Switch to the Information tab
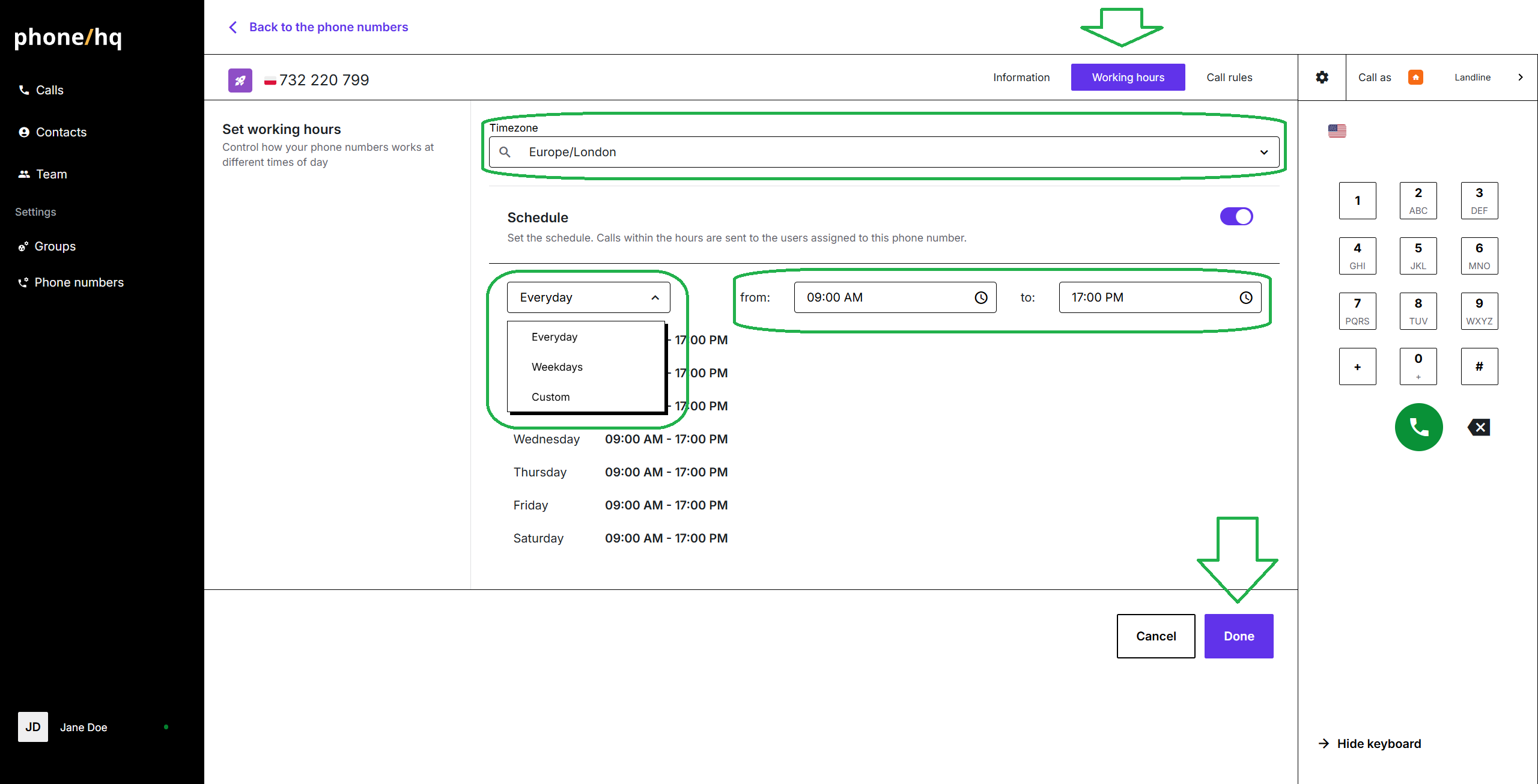 tap(1021, 77)
